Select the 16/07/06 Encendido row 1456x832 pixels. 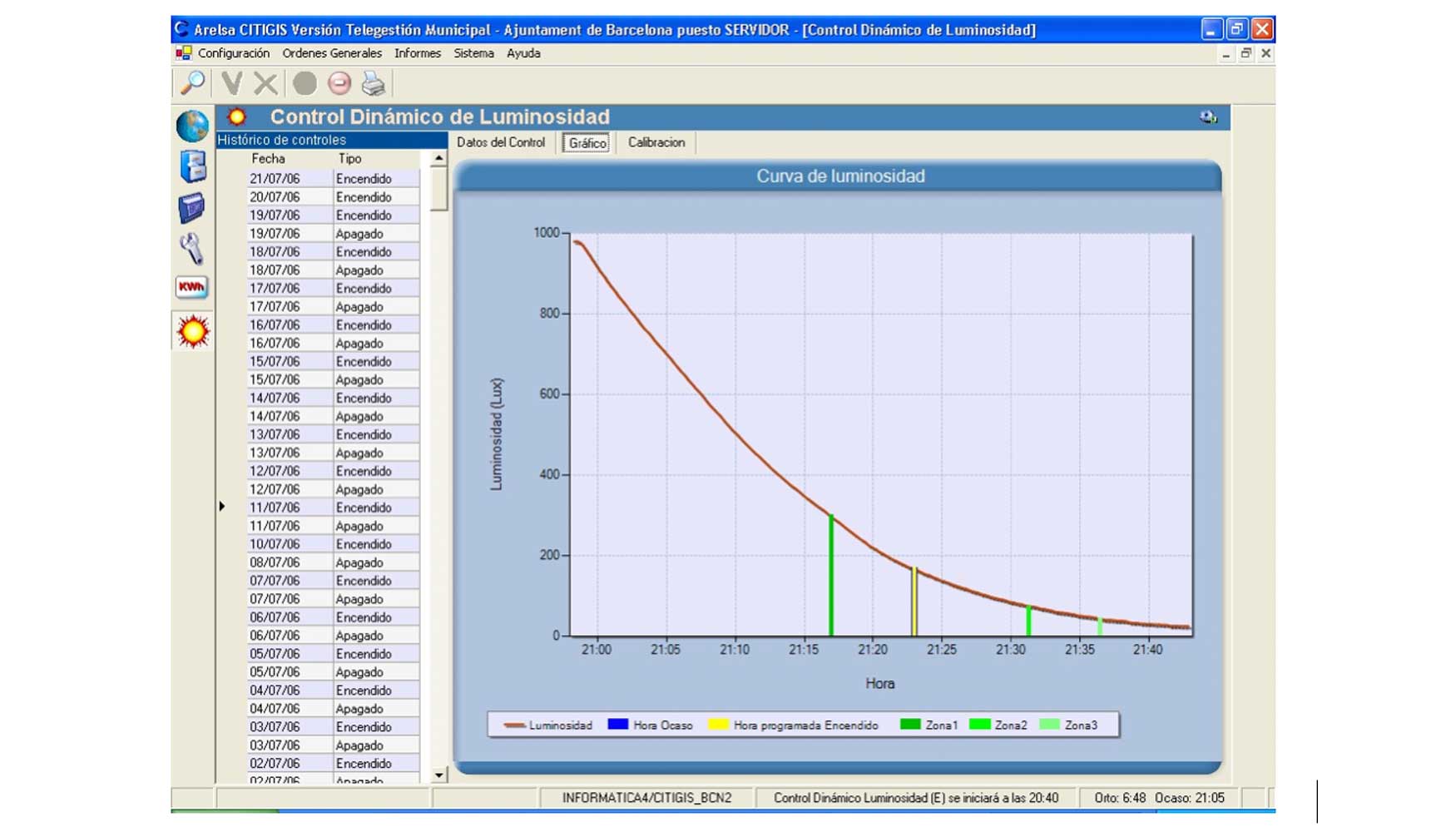pyautogui.click(x=334, y=325)
